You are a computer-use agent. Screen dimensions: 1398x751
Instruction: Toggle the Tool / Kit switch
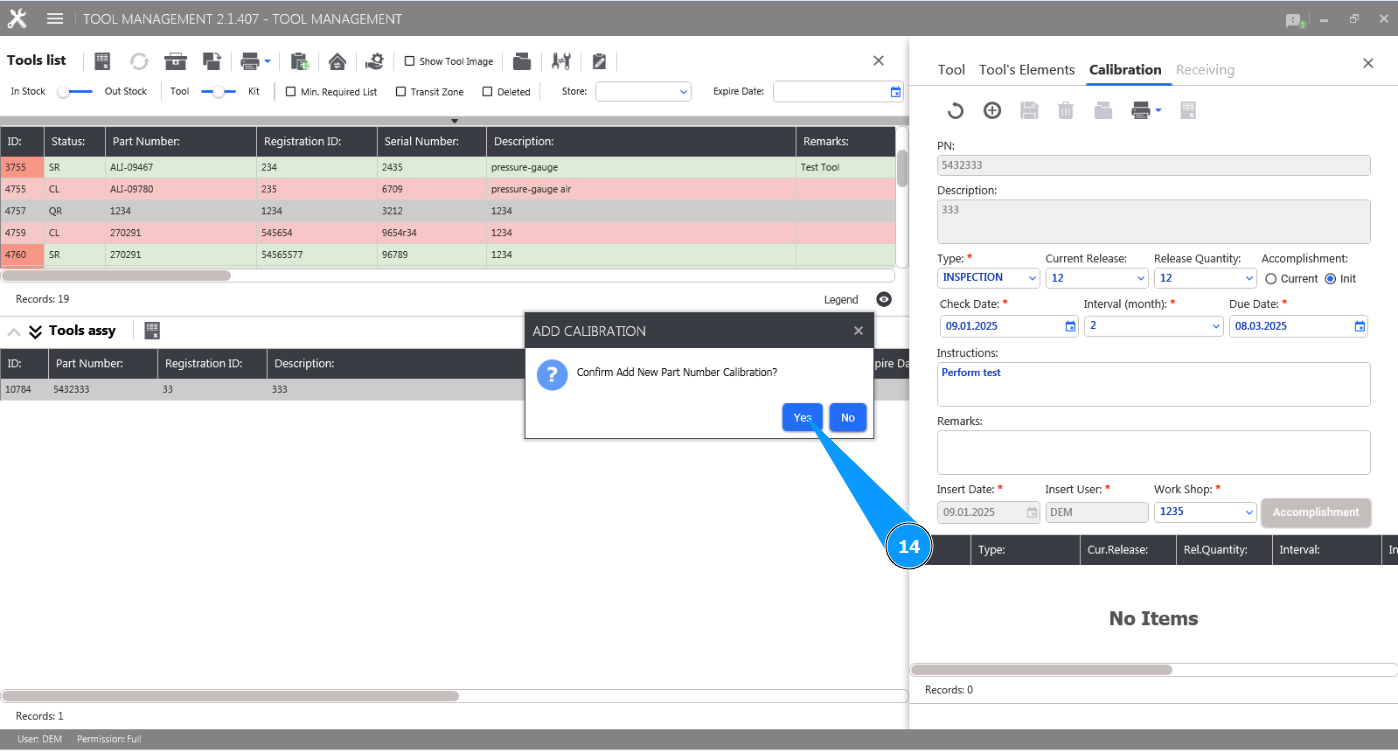[219, 91]
